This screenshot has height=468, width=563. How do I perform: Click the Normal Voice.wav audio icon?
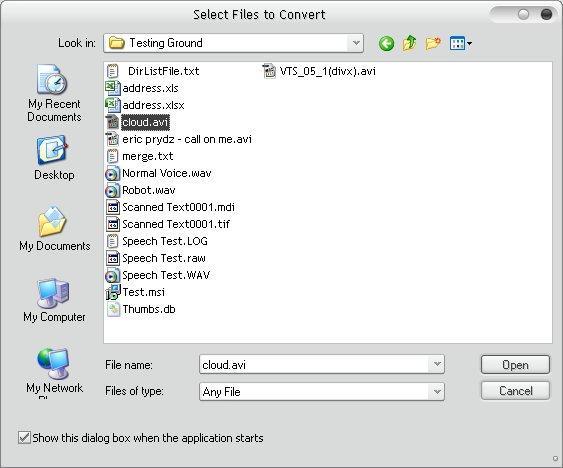pos(112,173)
